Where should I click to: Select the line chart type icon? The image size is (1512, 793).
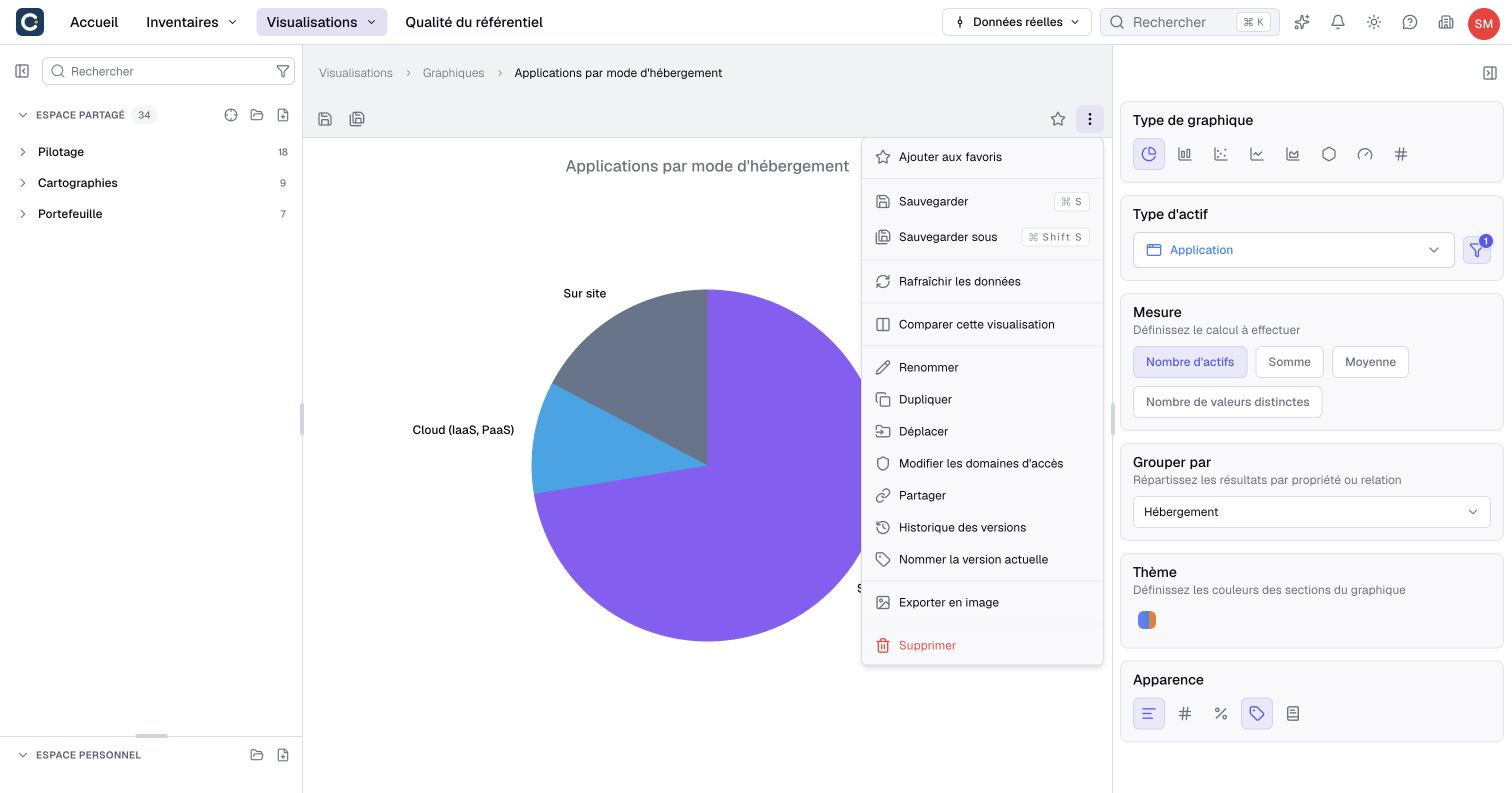tap(1257, 154)
